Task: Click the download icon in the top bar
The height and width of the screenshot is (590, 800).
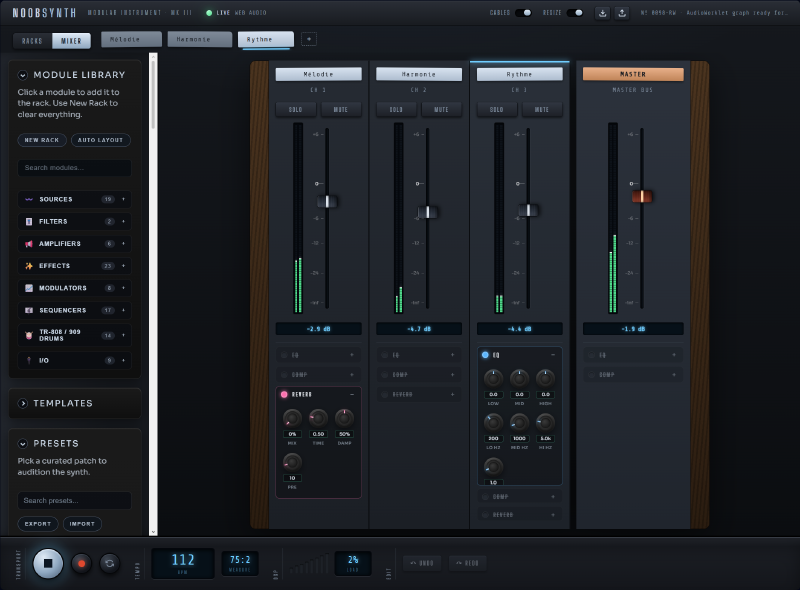Action: [603, 13]
